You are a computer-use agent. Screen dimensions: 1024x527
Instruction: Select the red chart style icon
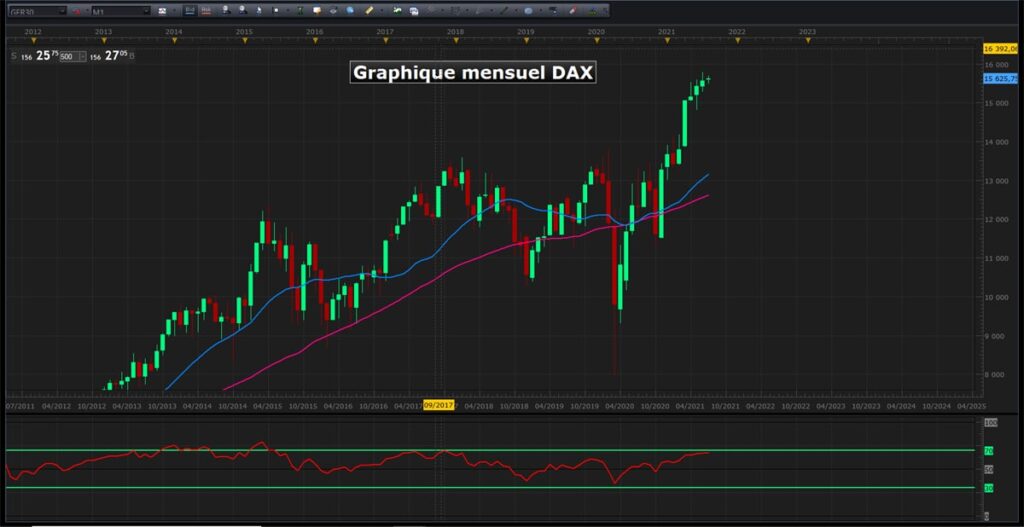click(x=206, y=10)
